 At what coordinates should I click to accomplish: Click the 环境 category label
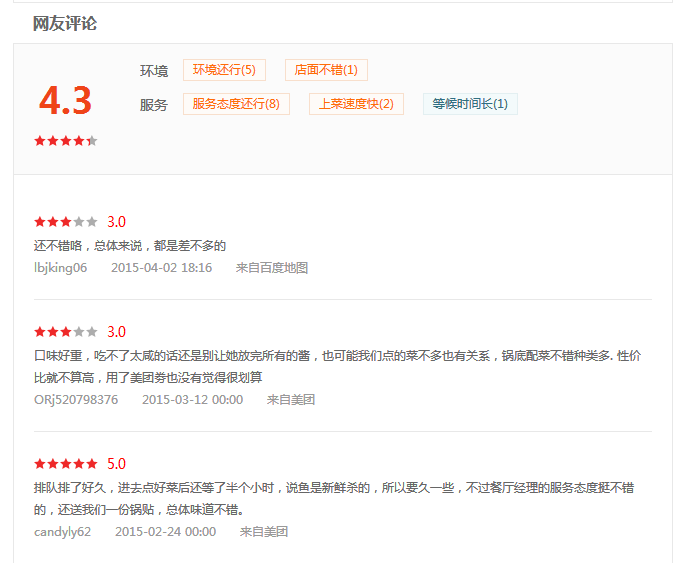pyautogui.click(x=154, y=71)
